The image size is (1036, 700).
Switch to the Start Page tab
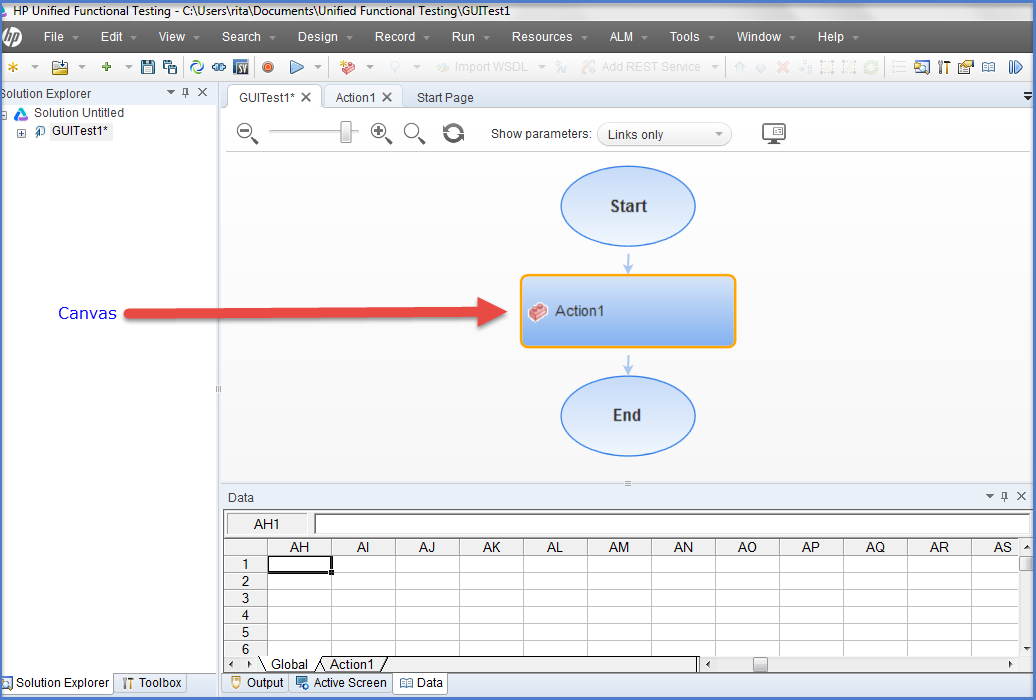tap(445, 98)
